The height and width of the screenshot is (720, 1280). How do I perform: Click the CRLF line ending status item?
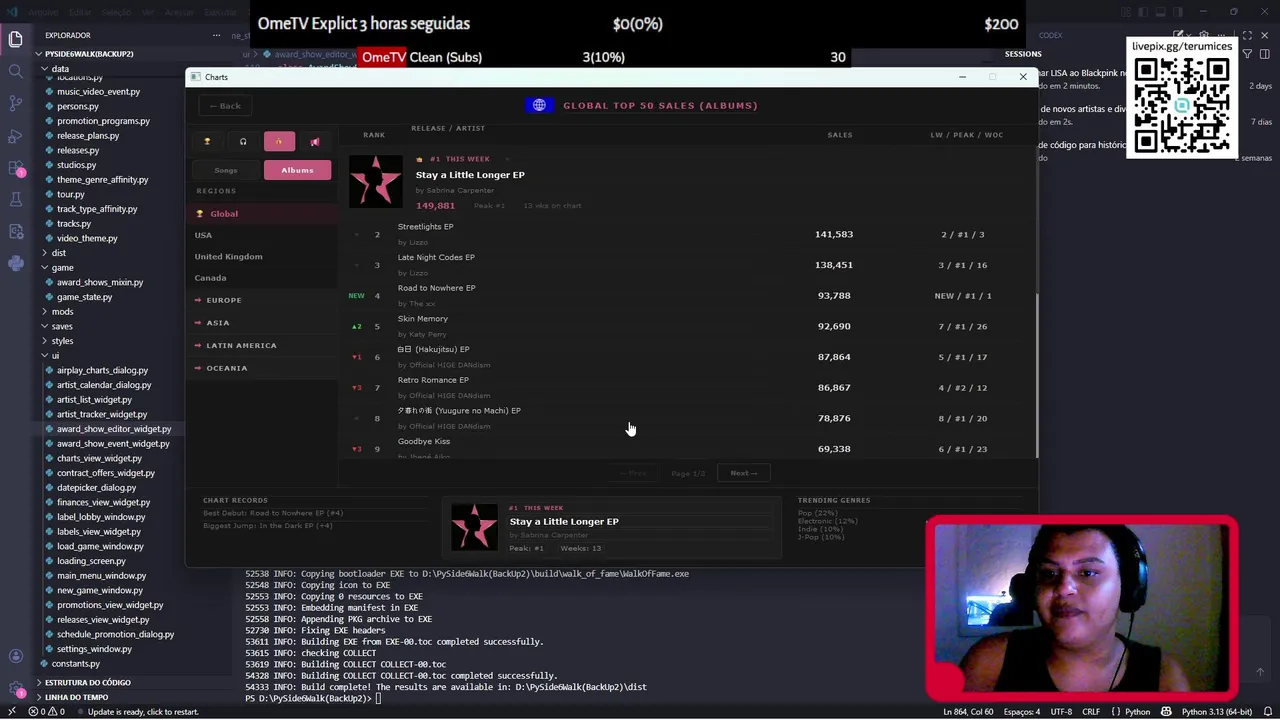point(1093,712)
